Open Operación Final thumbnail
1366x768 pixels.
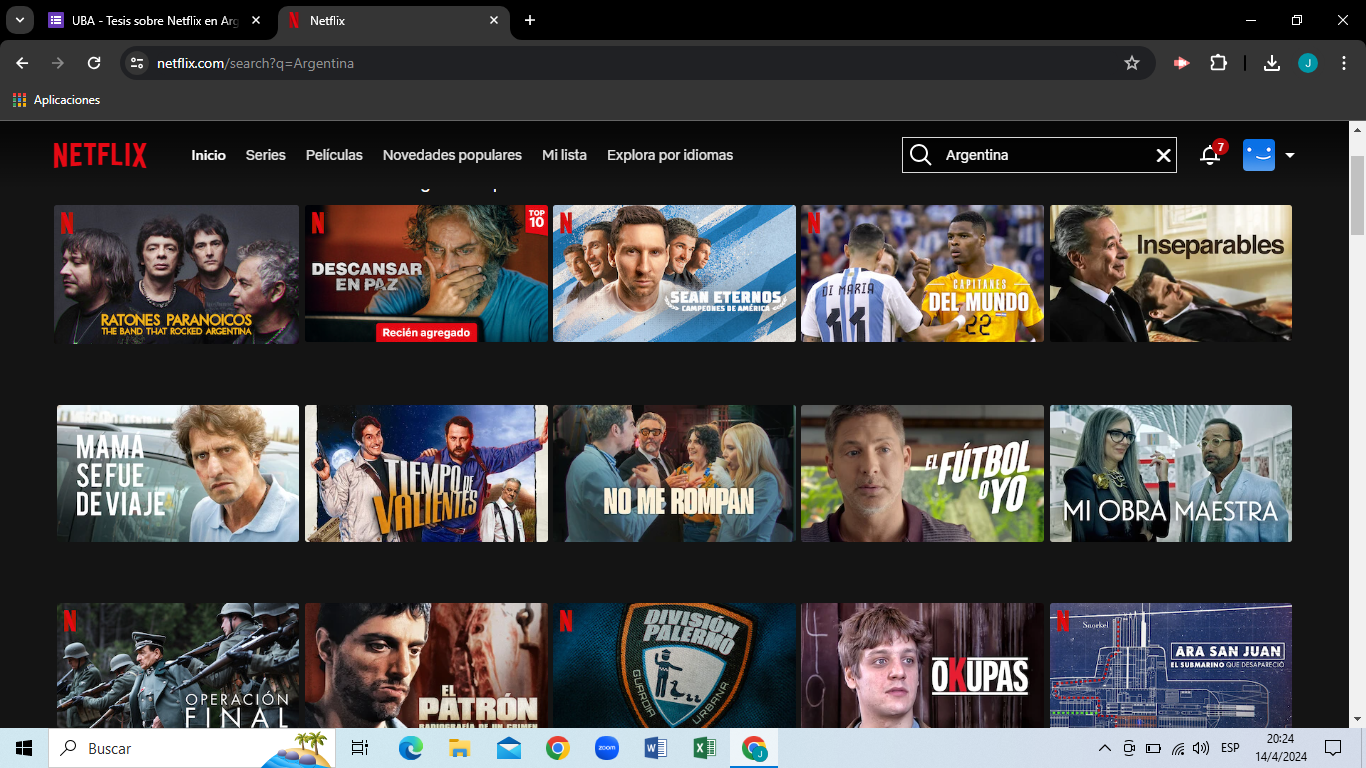(x=177, y=665)
